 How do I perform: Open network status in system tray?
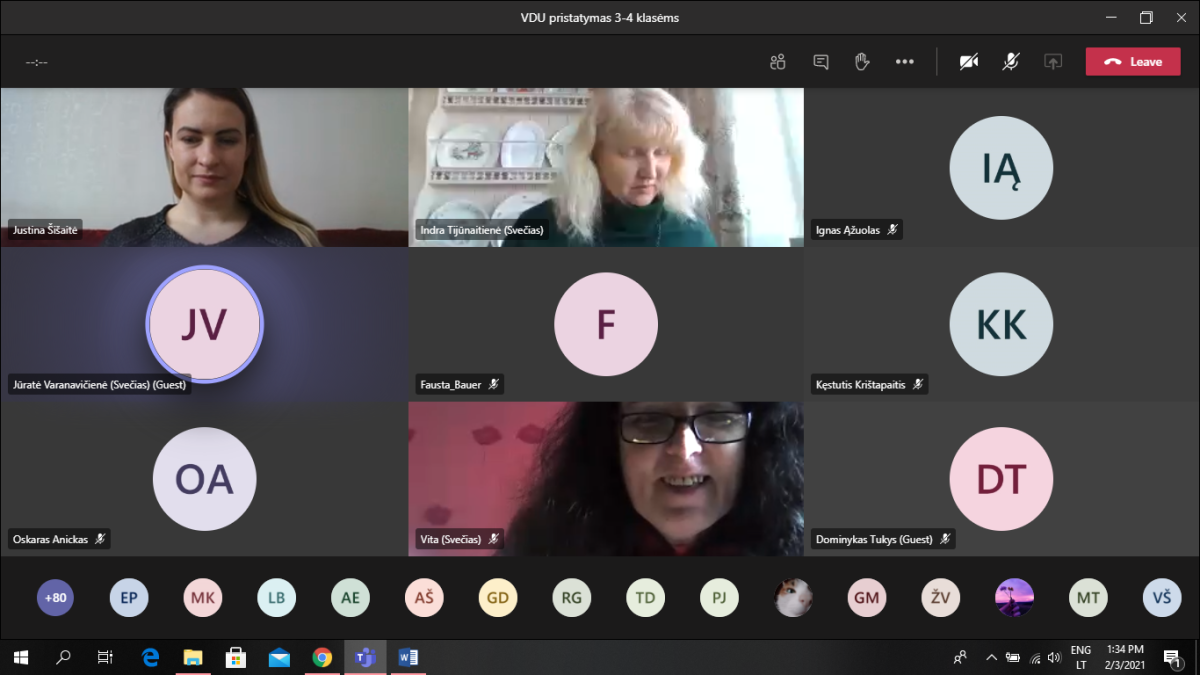[1034, 657]
